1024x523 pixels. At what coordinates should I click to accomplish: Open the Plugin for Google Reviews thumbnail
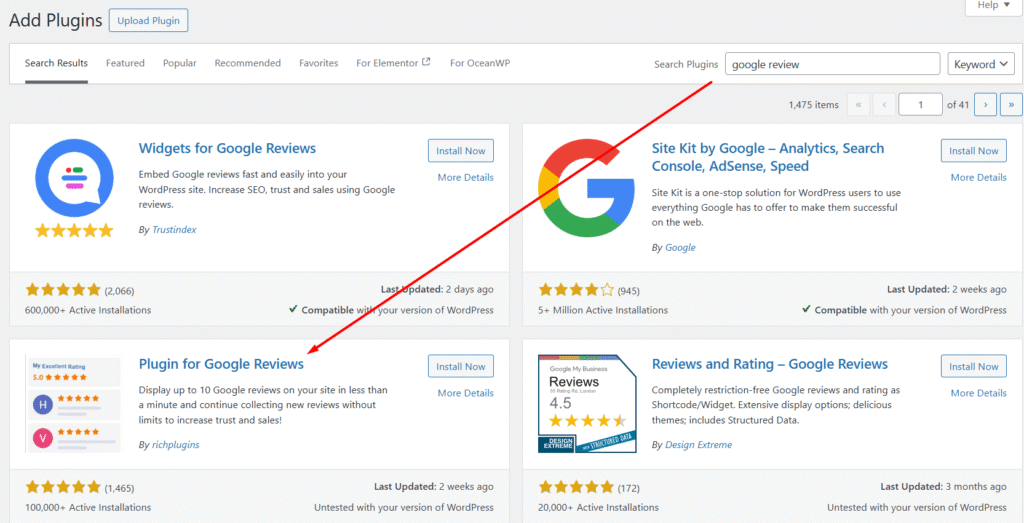click(73, 404)
